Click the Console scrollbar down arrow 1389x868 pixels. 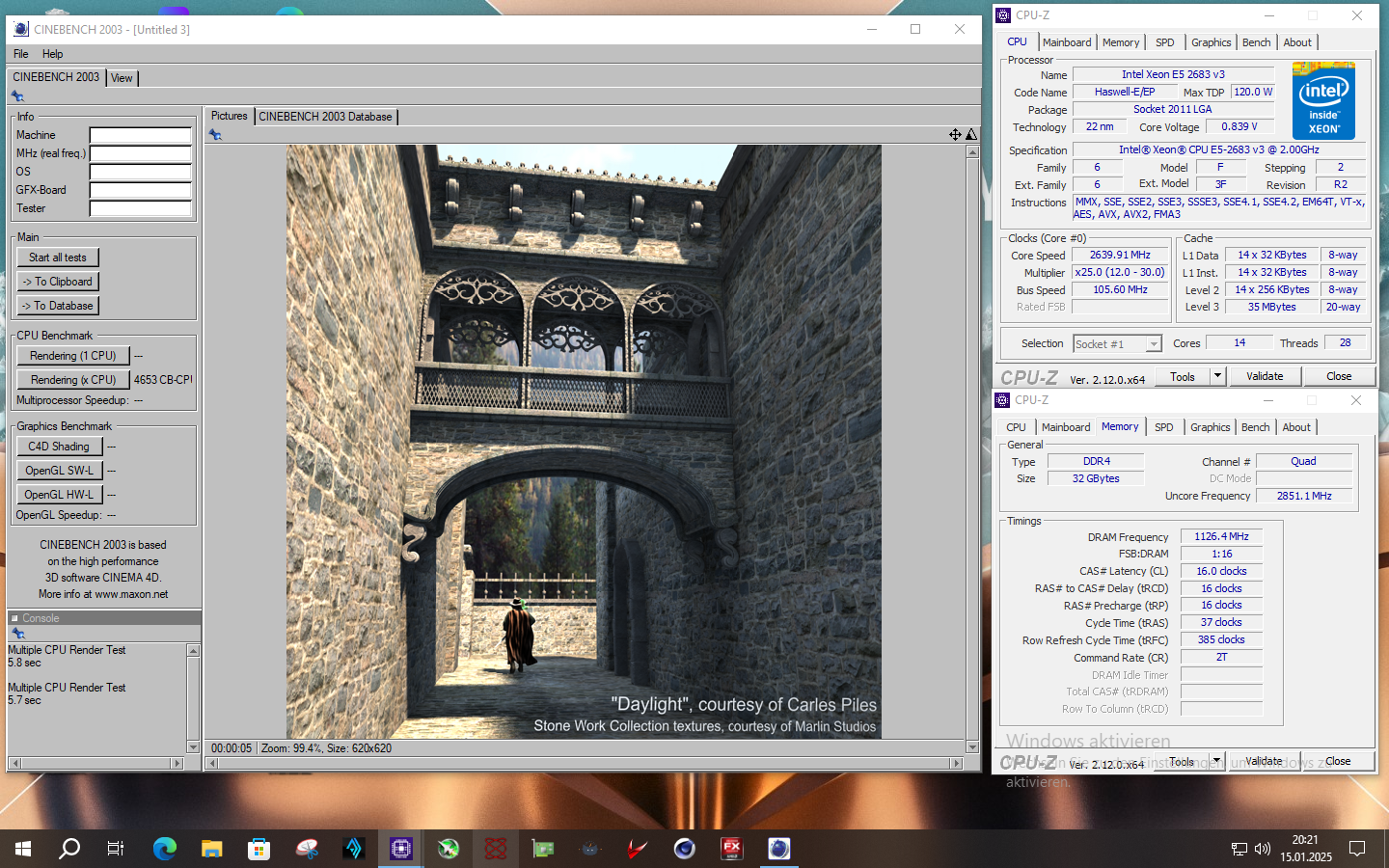pos(193,747)
